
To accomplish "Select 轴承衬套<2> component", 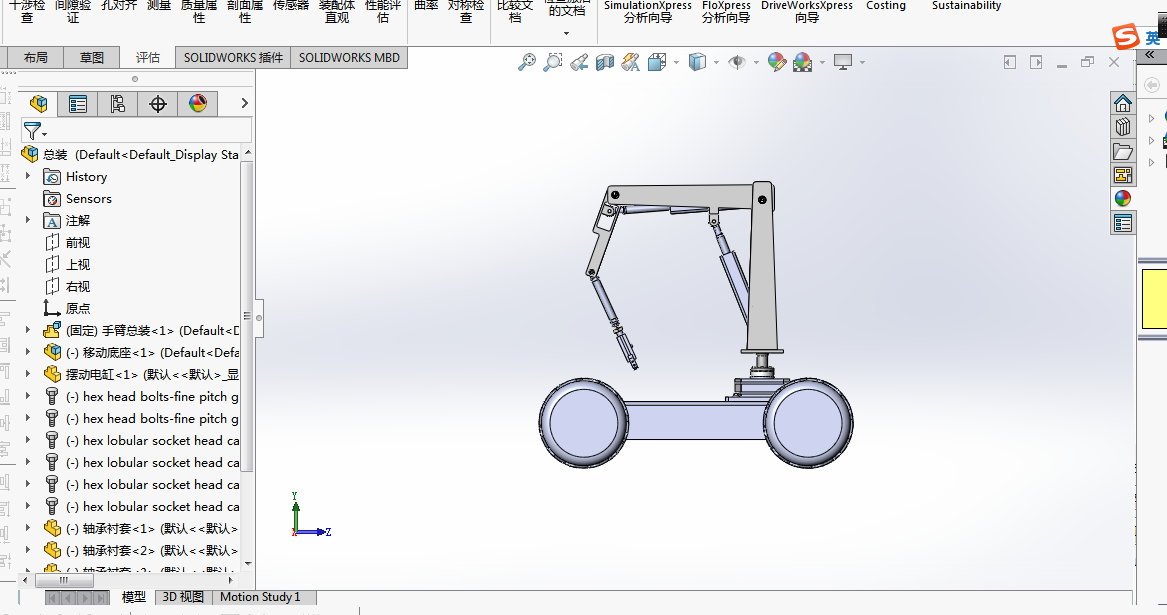I will point(141,551).
